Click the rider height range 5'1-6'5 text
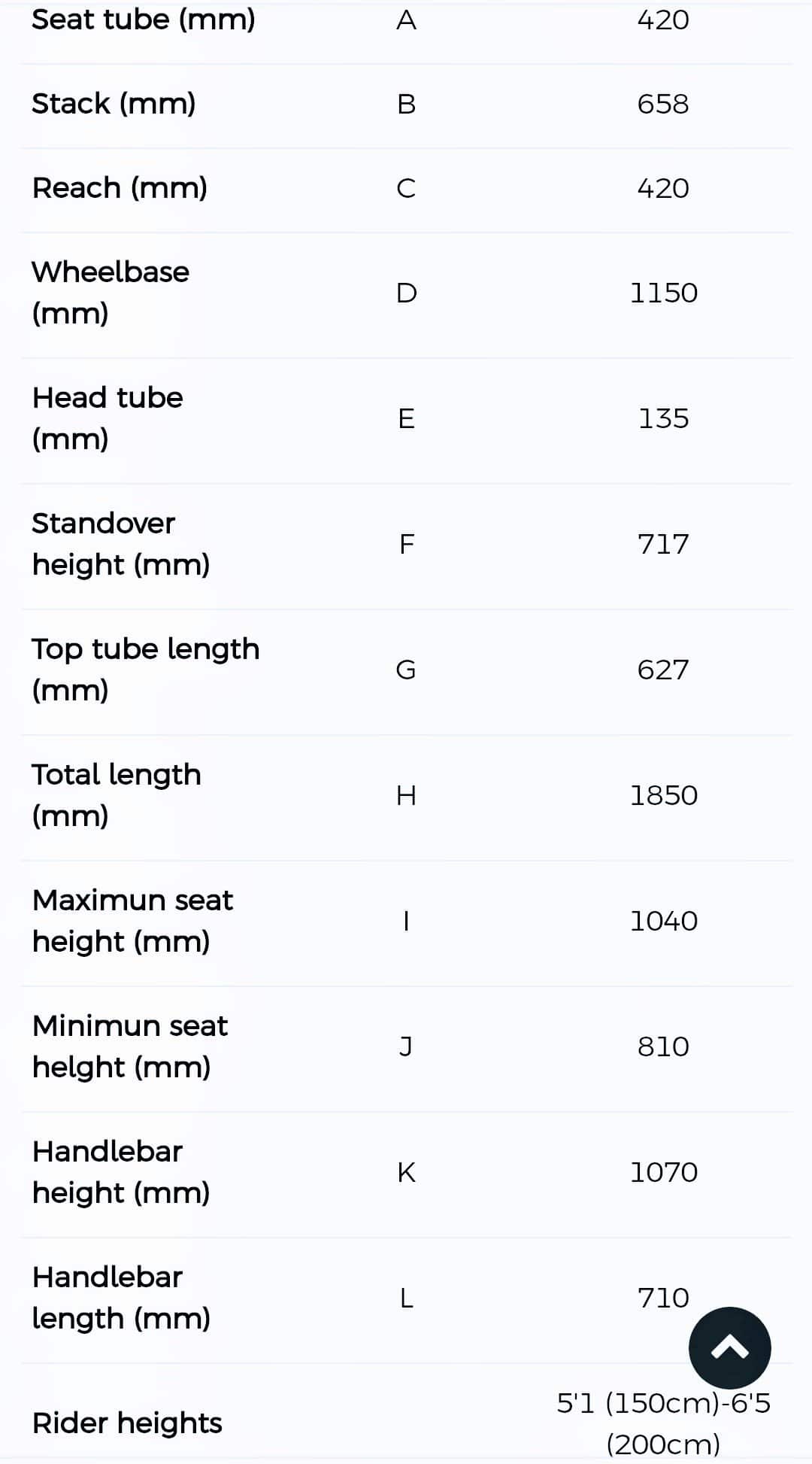 tap(663, 1423)
